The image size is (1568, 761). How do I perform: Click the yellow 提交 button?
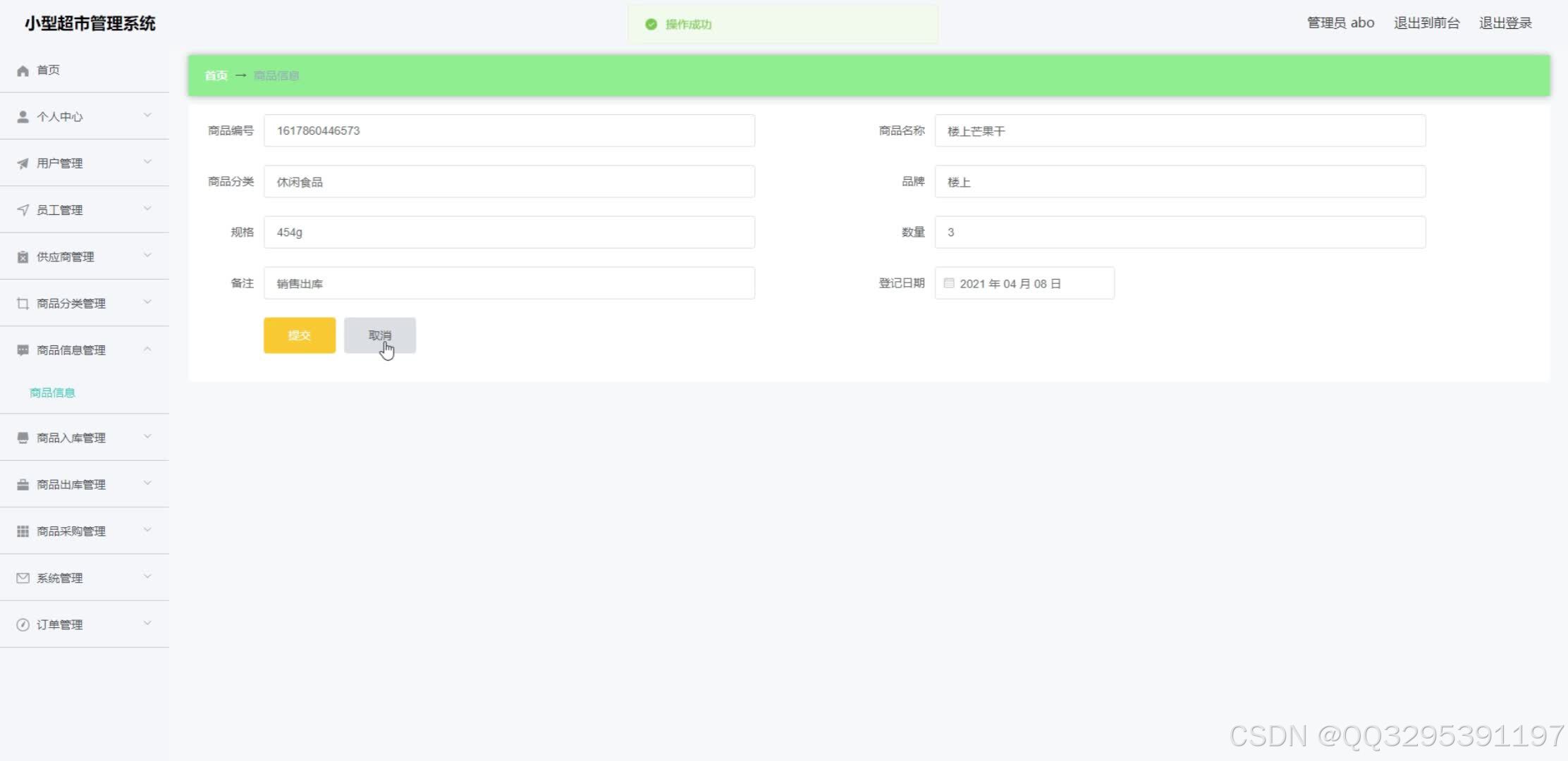300,335
